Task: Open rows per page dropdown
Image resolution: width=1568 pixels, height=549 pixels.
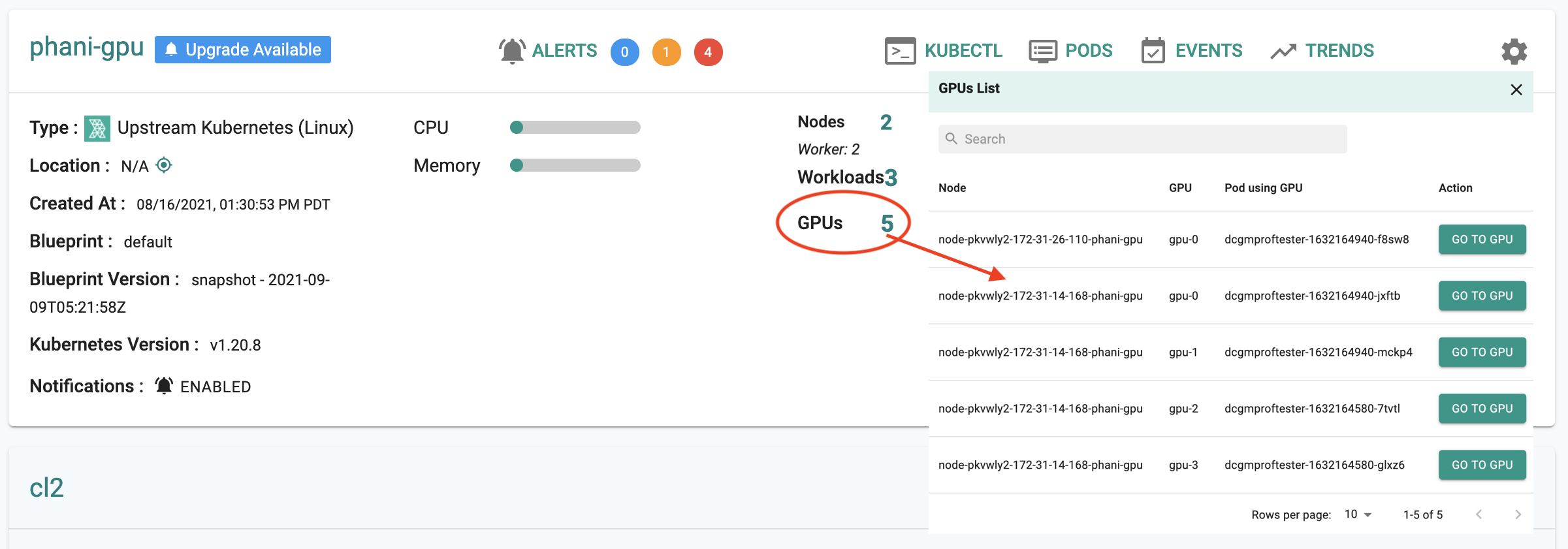Action: pyautogui.click(x=1358, y=514)
